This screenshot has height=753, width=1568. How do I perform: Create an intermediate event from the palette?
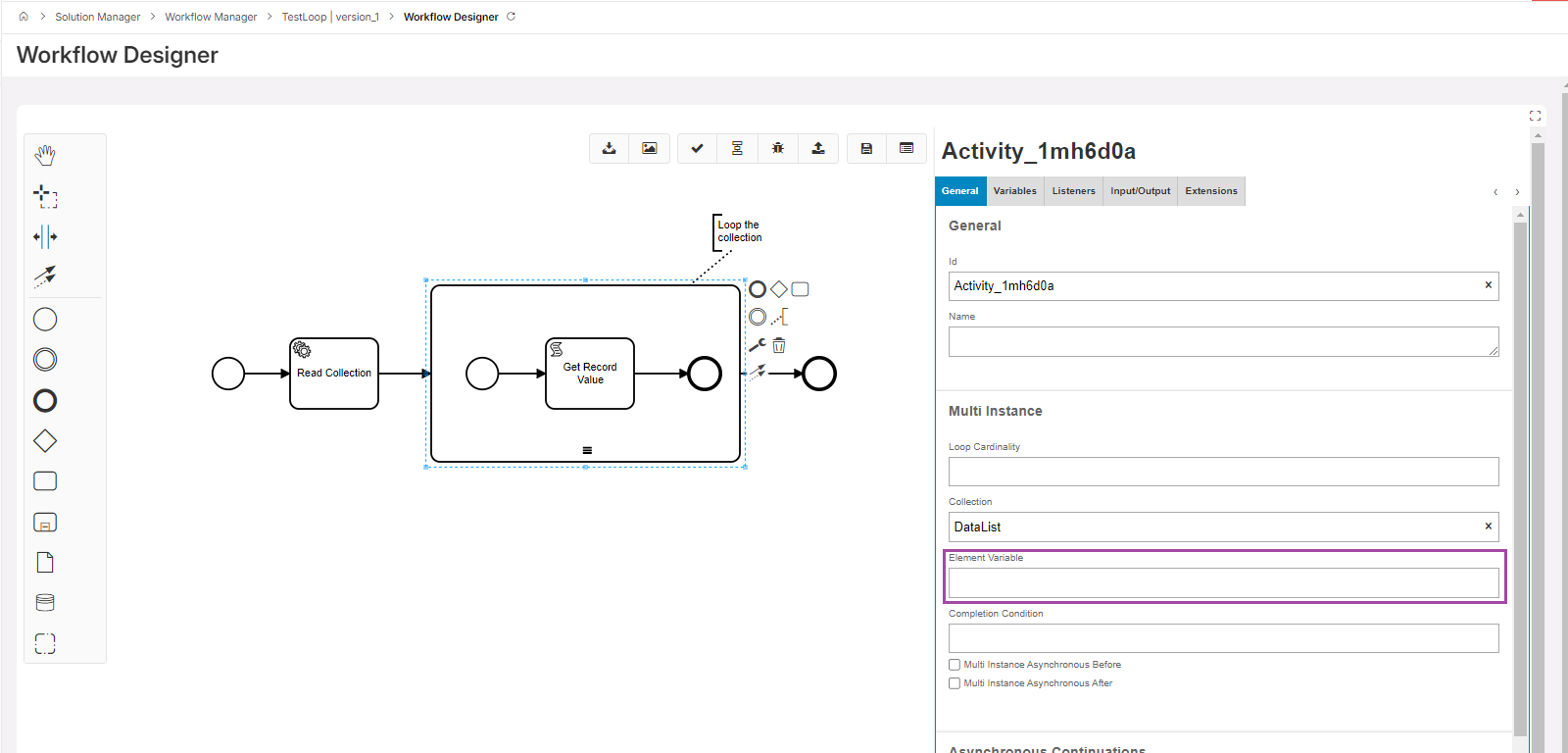[45, 360]
